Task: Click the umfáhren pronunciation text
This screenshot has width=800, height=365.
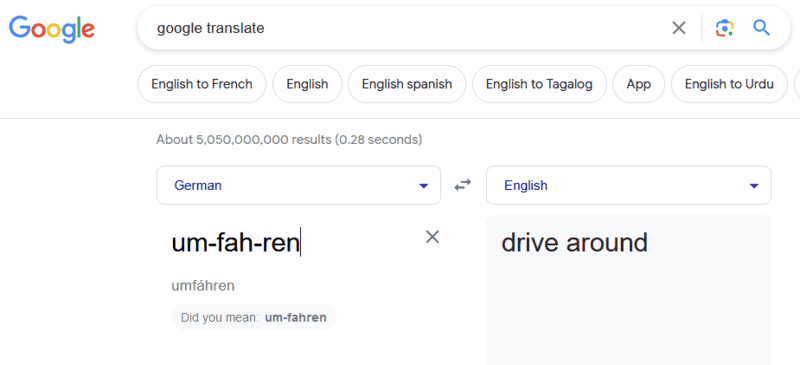Action: click(x=203, y=286)
